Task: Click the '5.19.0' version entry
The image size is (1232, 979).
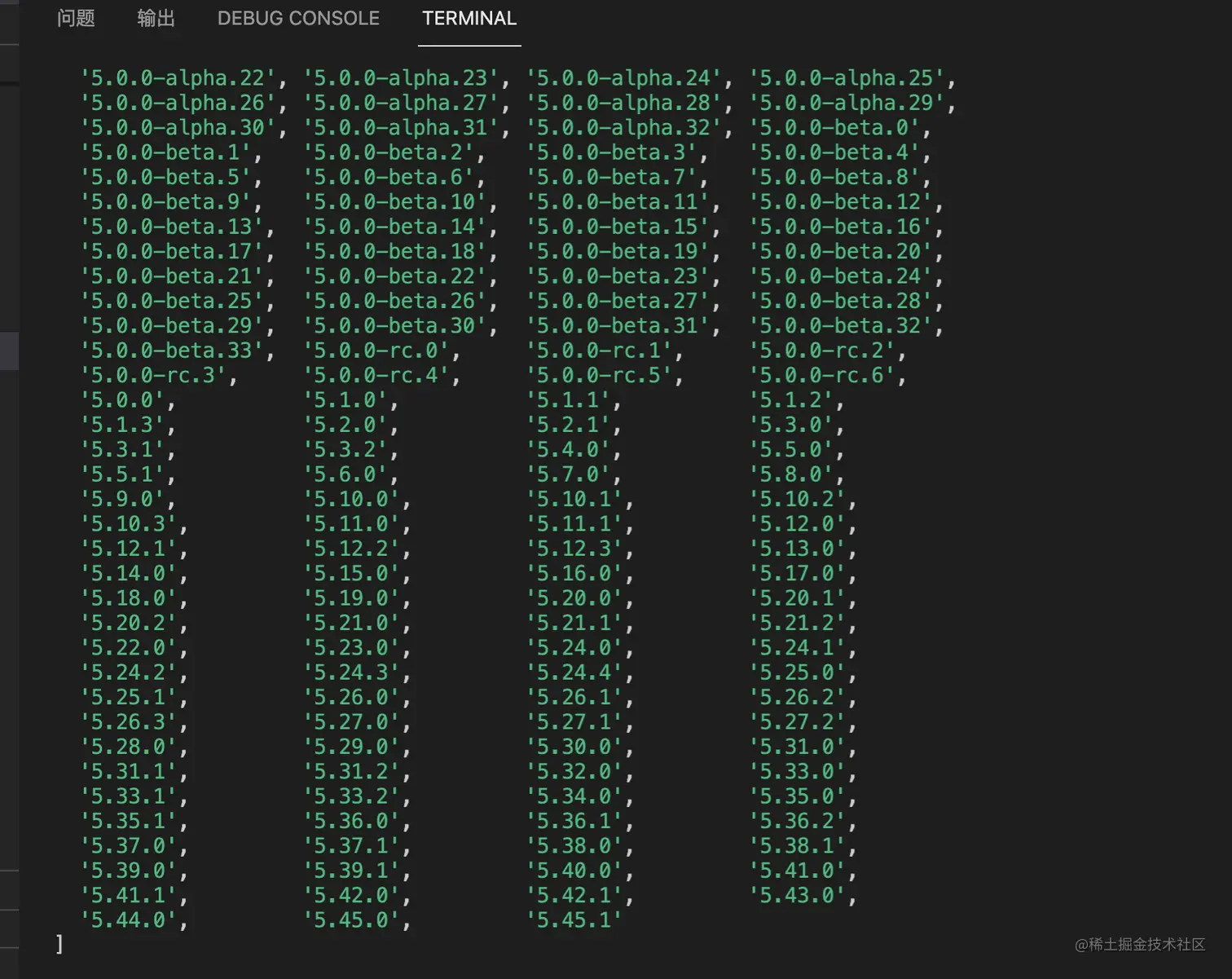Action: [352, 598]
